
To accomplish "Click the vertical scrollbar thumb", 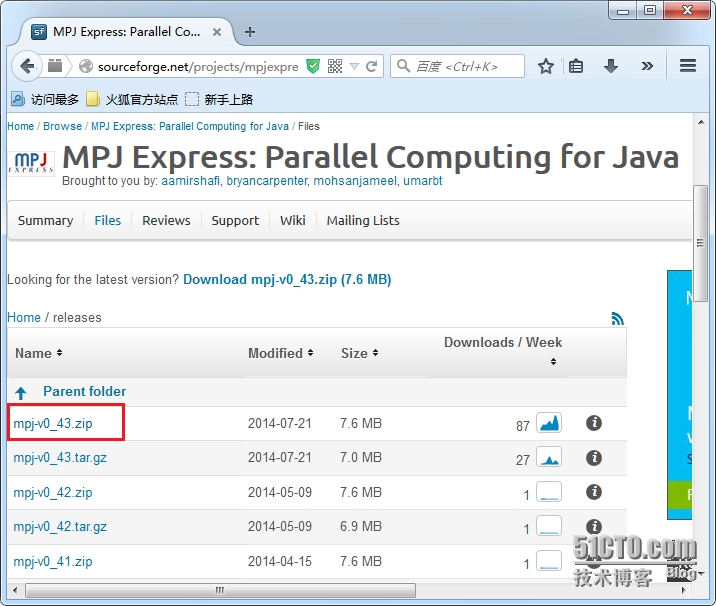I will click(x=700, y=243).
